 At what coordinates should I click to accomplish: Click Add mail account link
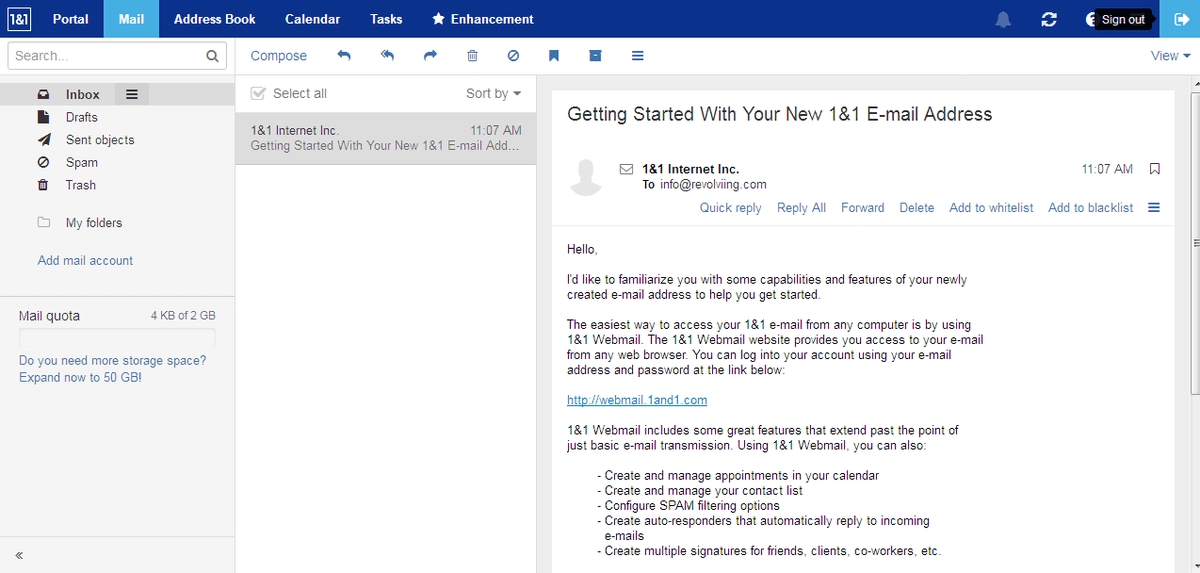coord(85,260)
